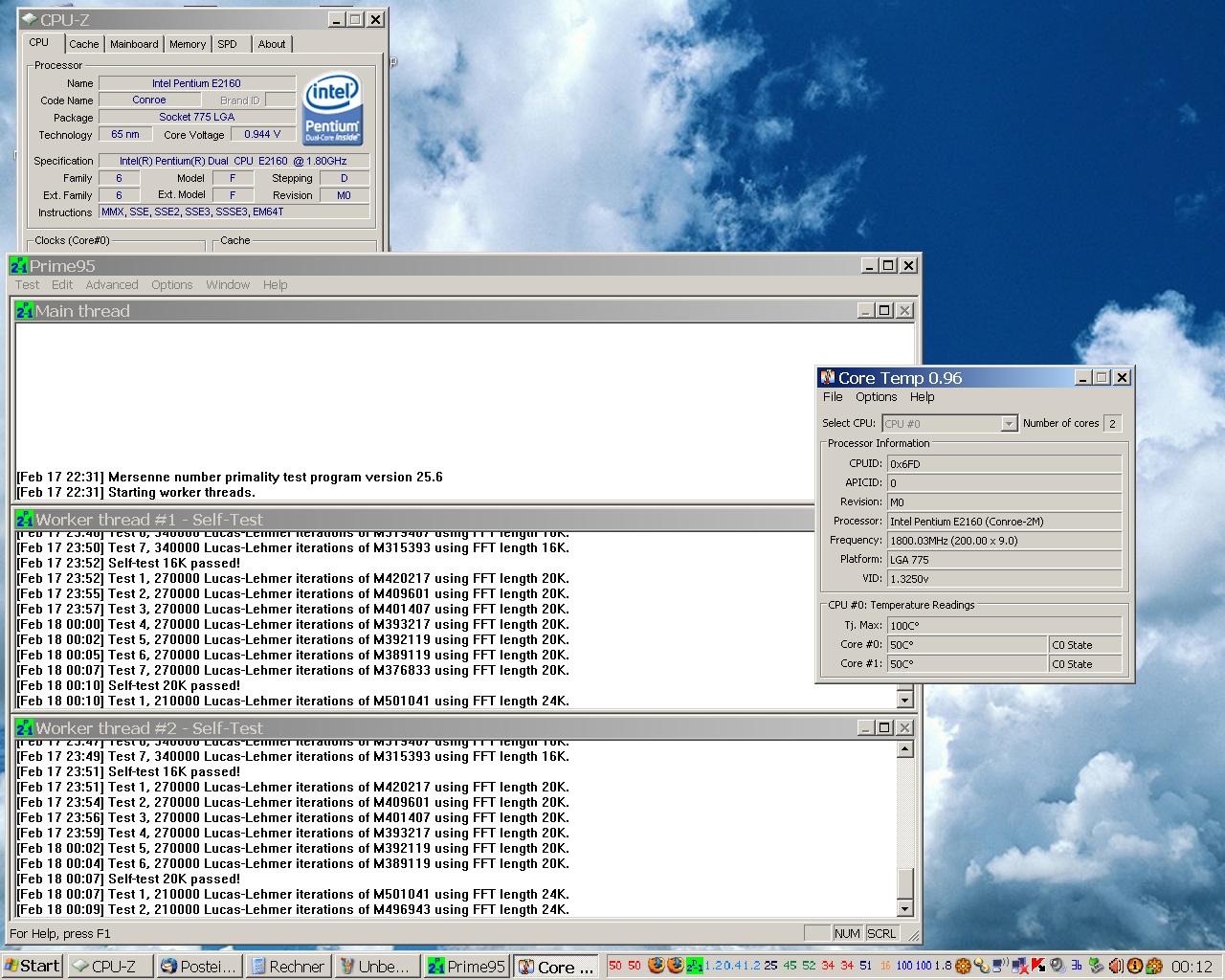Click the blue '3b' tray icon
1225x980 pixels.
coord(1077,966)
